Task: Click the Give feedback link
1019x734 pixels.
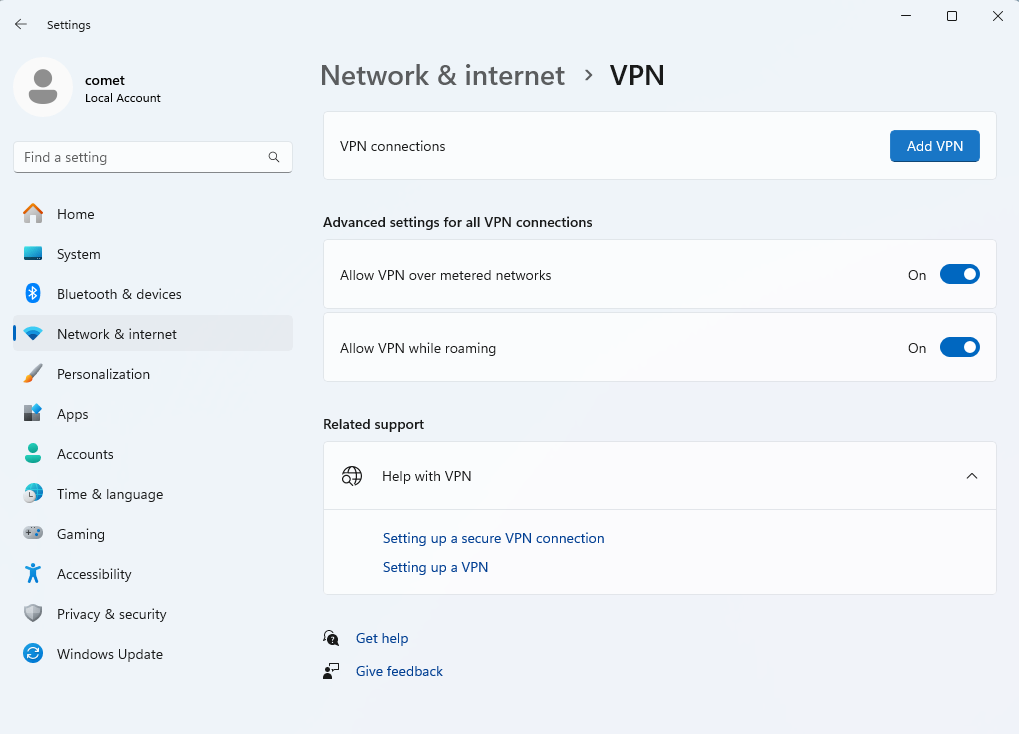Action: click(399, 671)
